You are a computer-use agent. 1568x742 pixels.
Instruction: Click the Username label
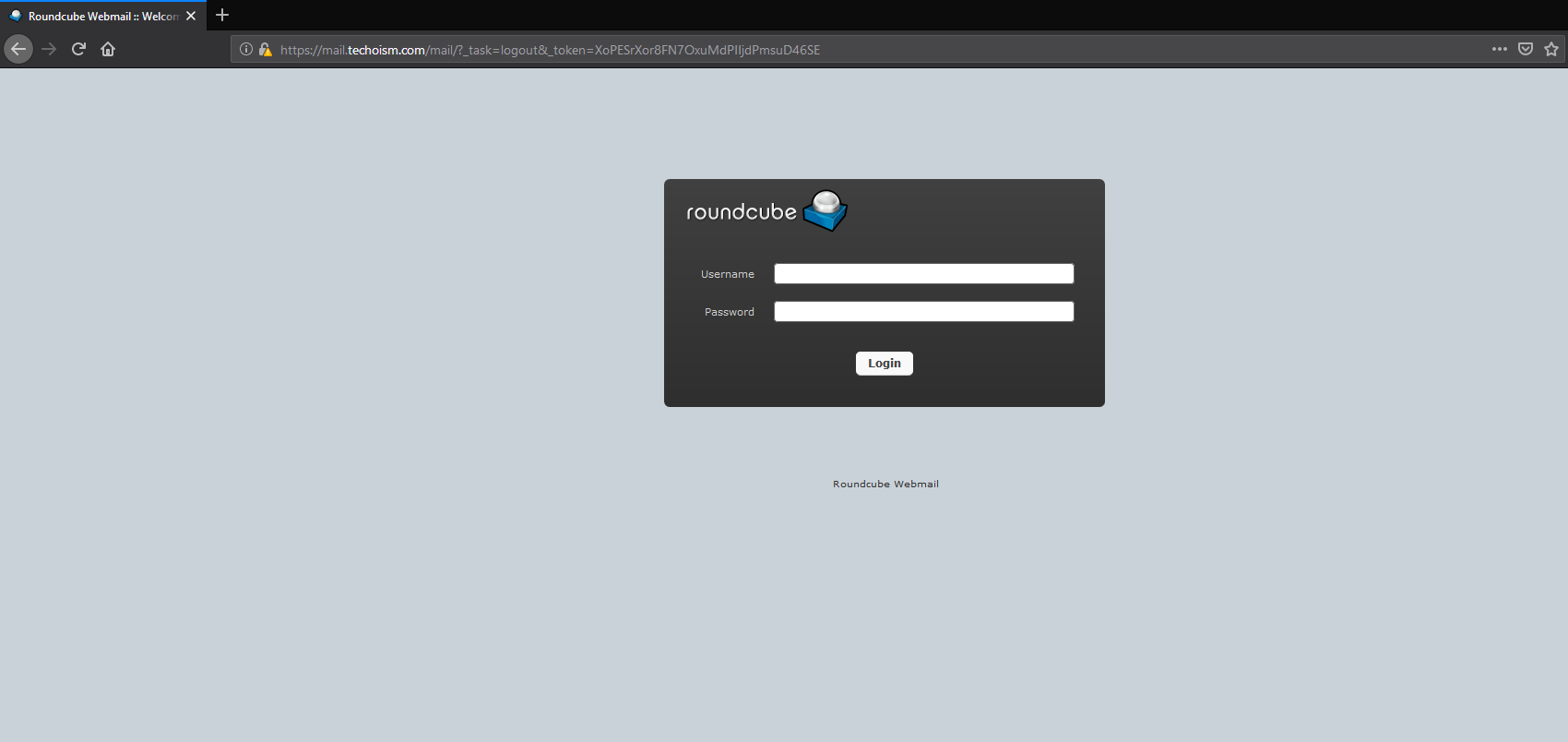[728, 274]
